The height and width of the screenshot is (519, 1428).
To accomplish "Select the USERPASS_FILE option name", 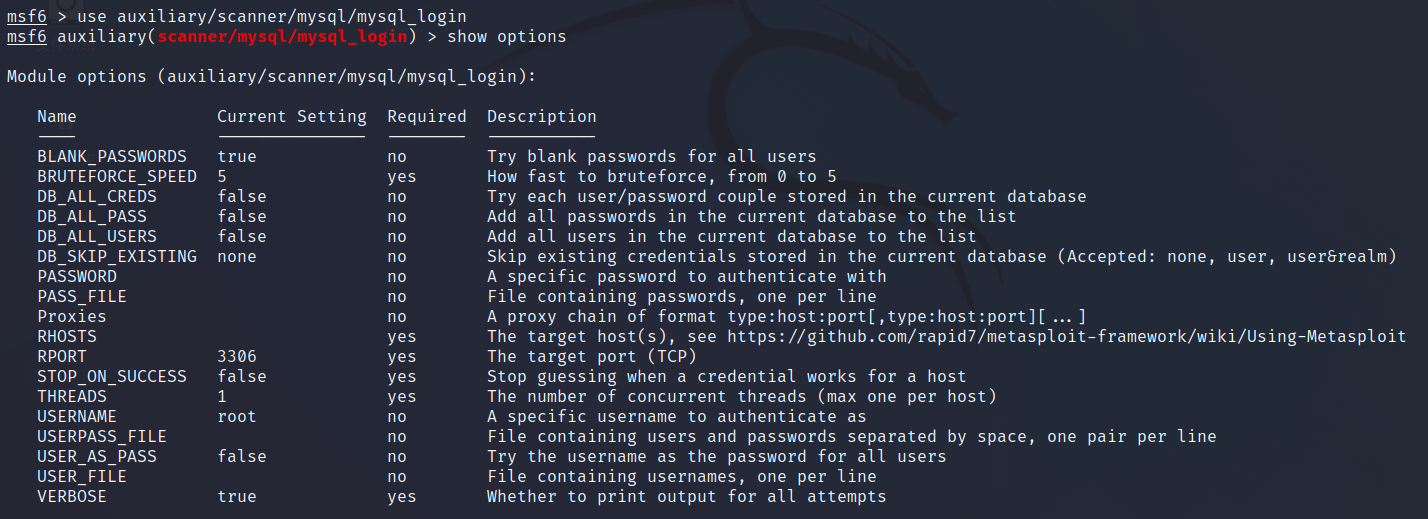I will [x=102, y=437].
